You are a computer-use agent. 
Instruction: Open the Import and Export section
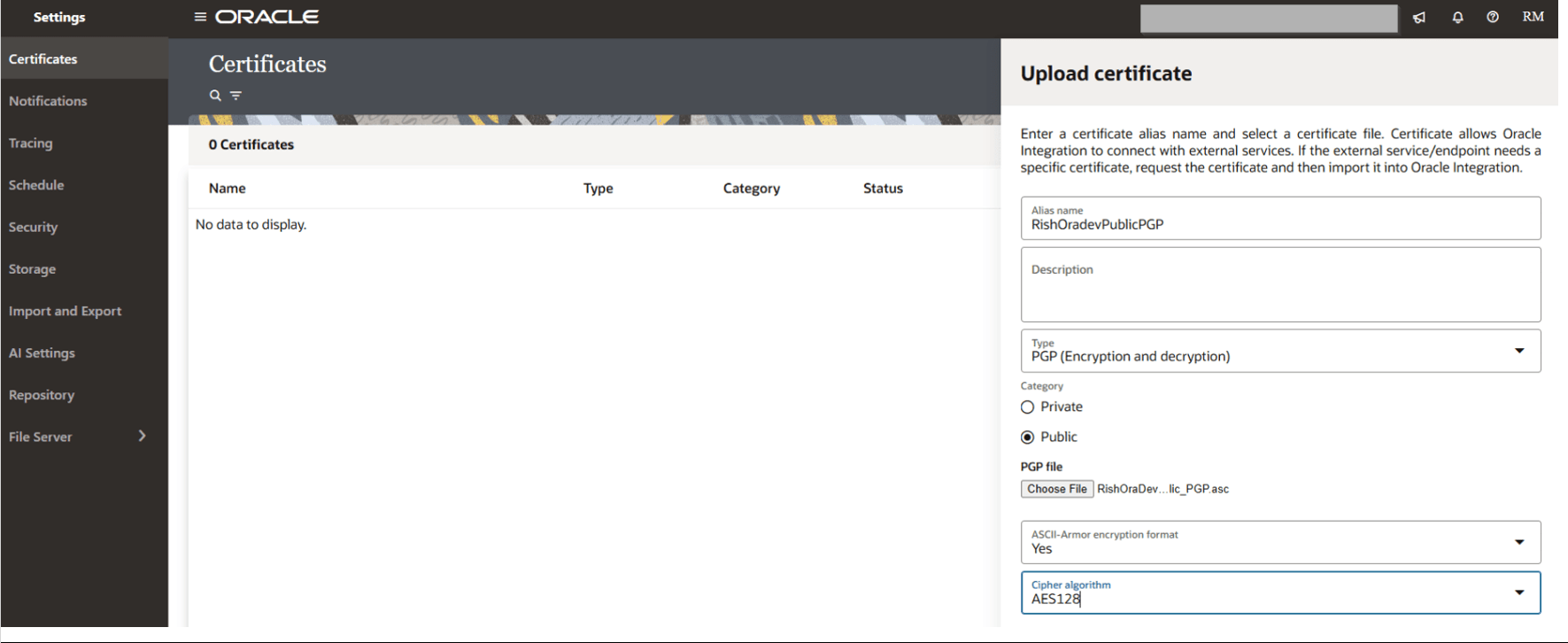tap(65, 311)
